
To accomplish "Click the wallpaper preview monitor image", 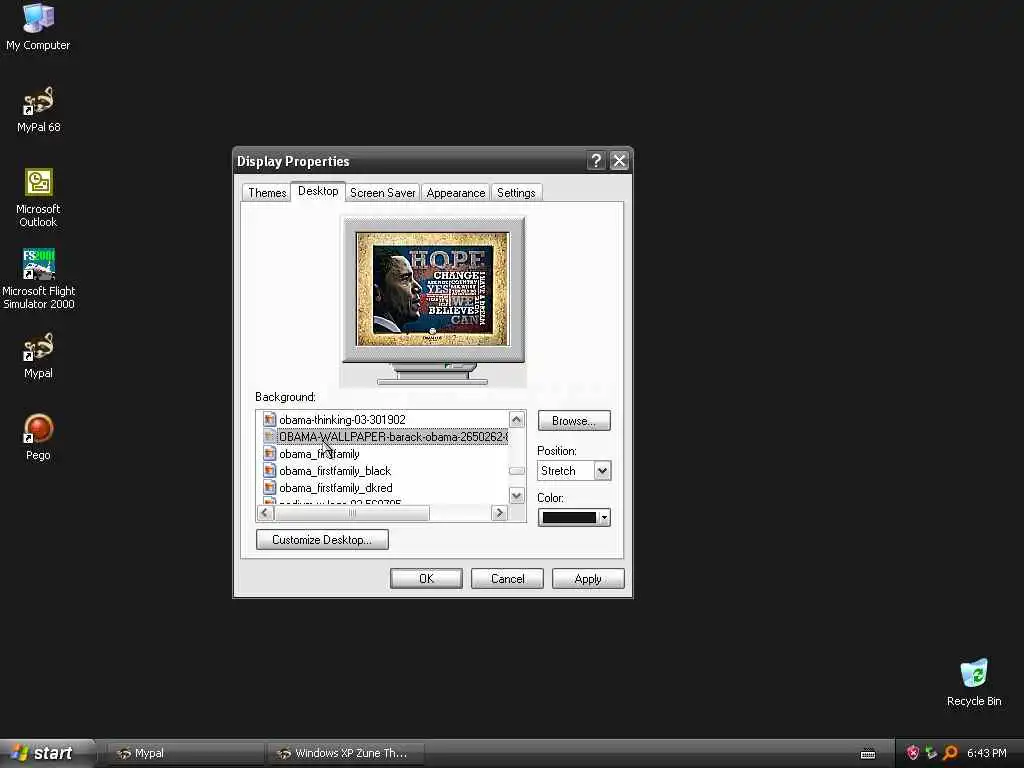I will [x=432, y=289].
